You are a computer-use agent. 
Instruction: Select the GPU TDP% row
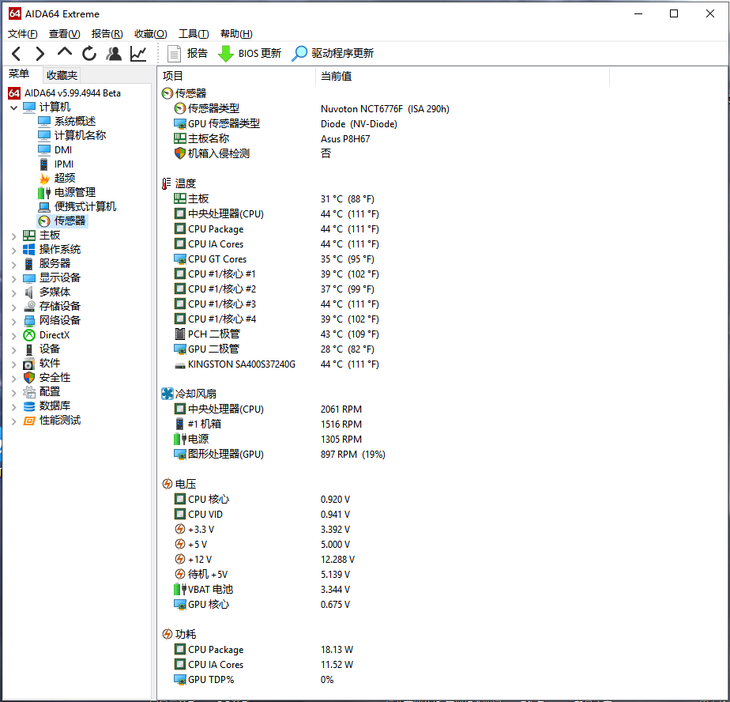pyautogui.click(x=254, y=680)
